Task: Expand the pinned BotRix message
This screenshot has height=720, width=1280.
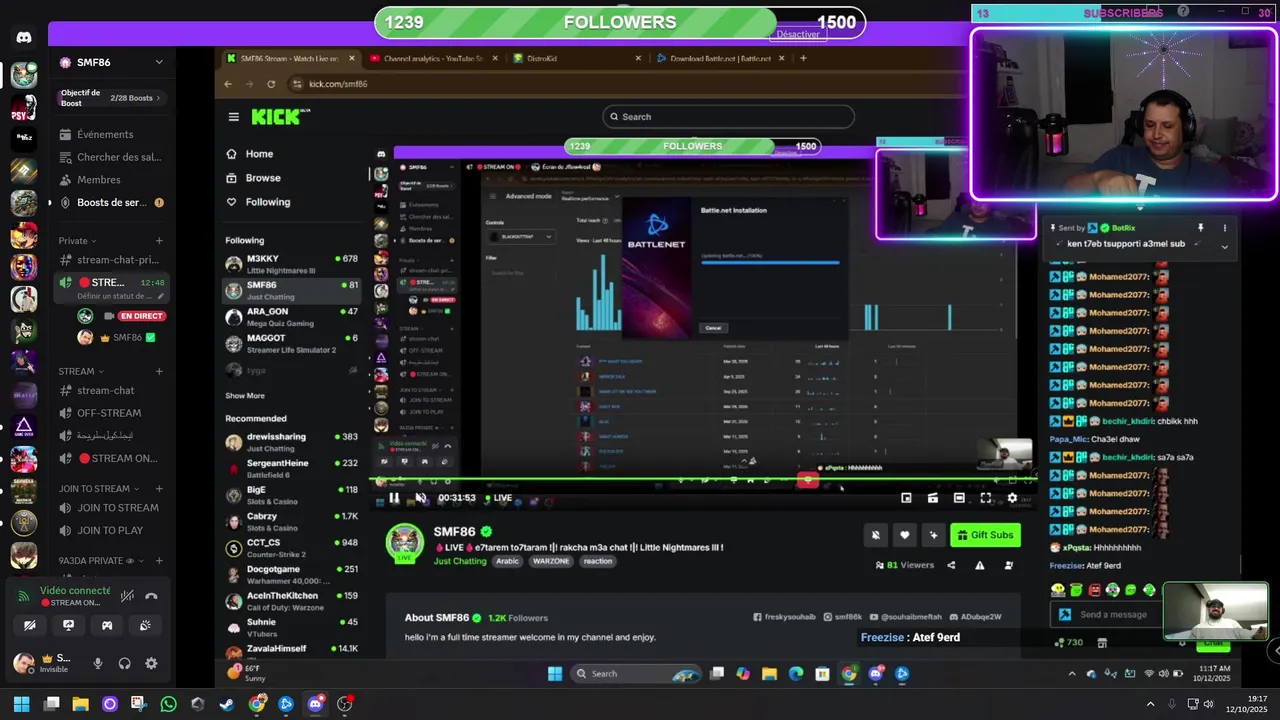Action: point(1224,246)
